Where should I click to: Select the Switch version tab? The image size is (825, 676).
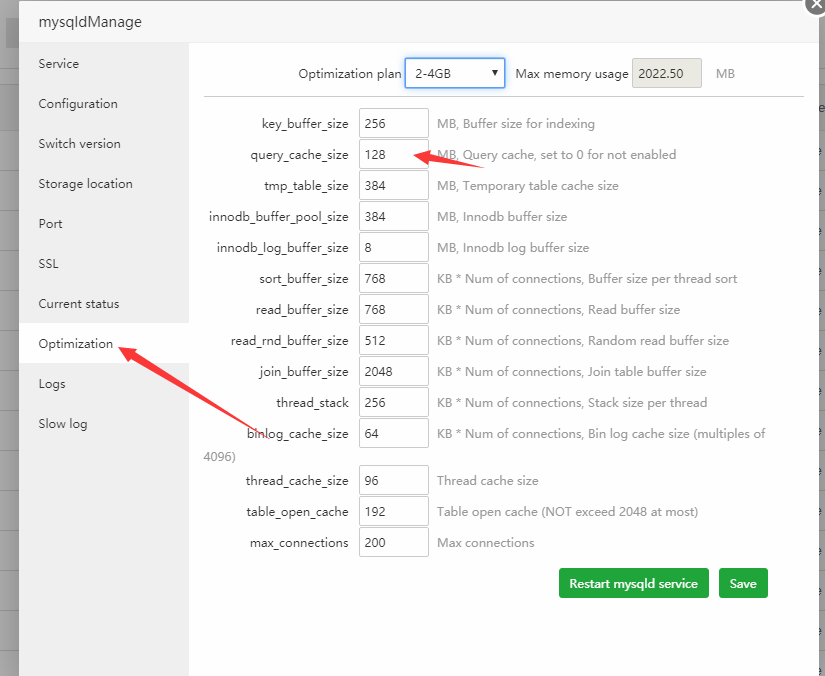79,144
